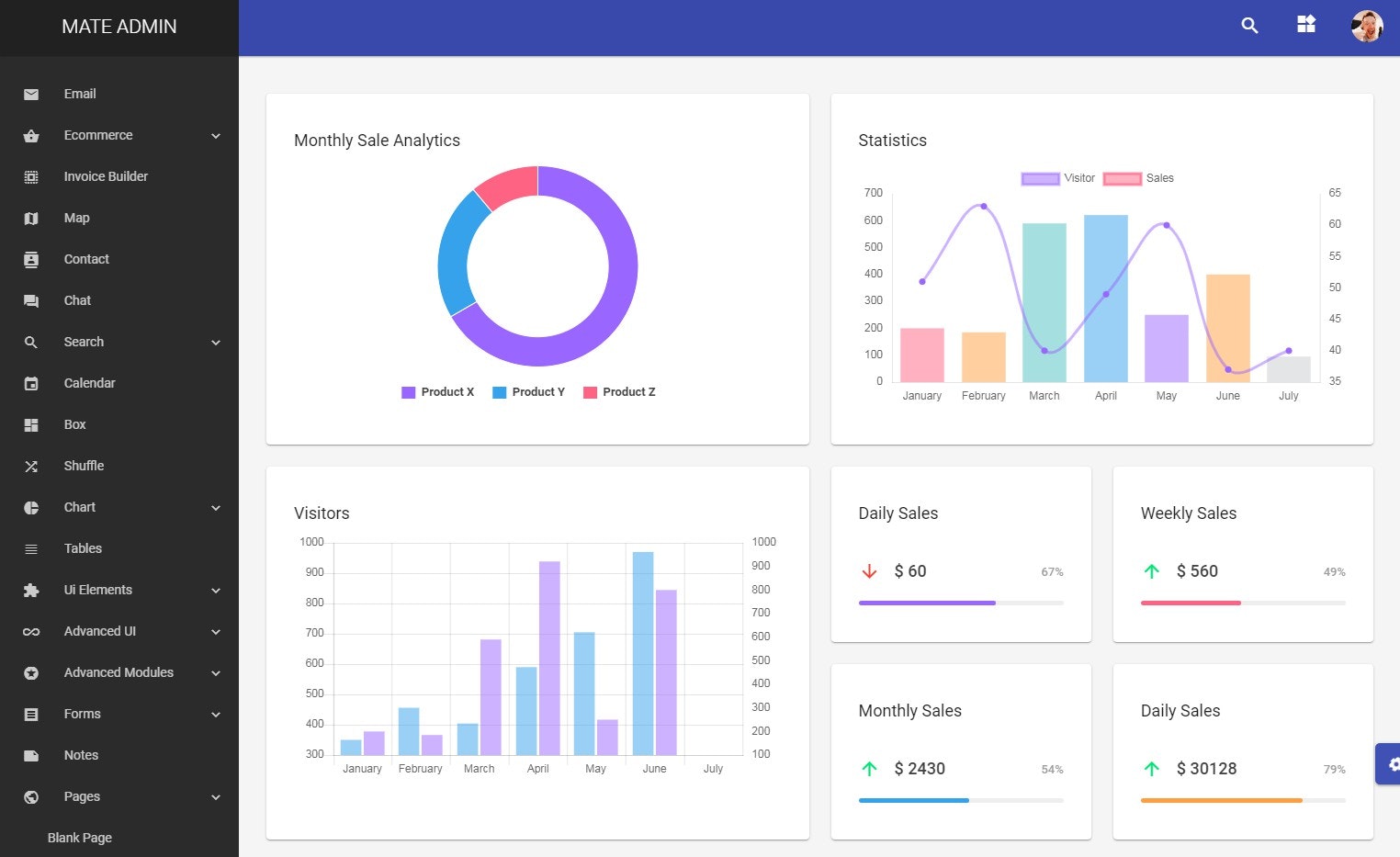The image size is (1400, 857).
Task: Toggle the Product X legend in the doughnut chart
Action: click(438, 392)
